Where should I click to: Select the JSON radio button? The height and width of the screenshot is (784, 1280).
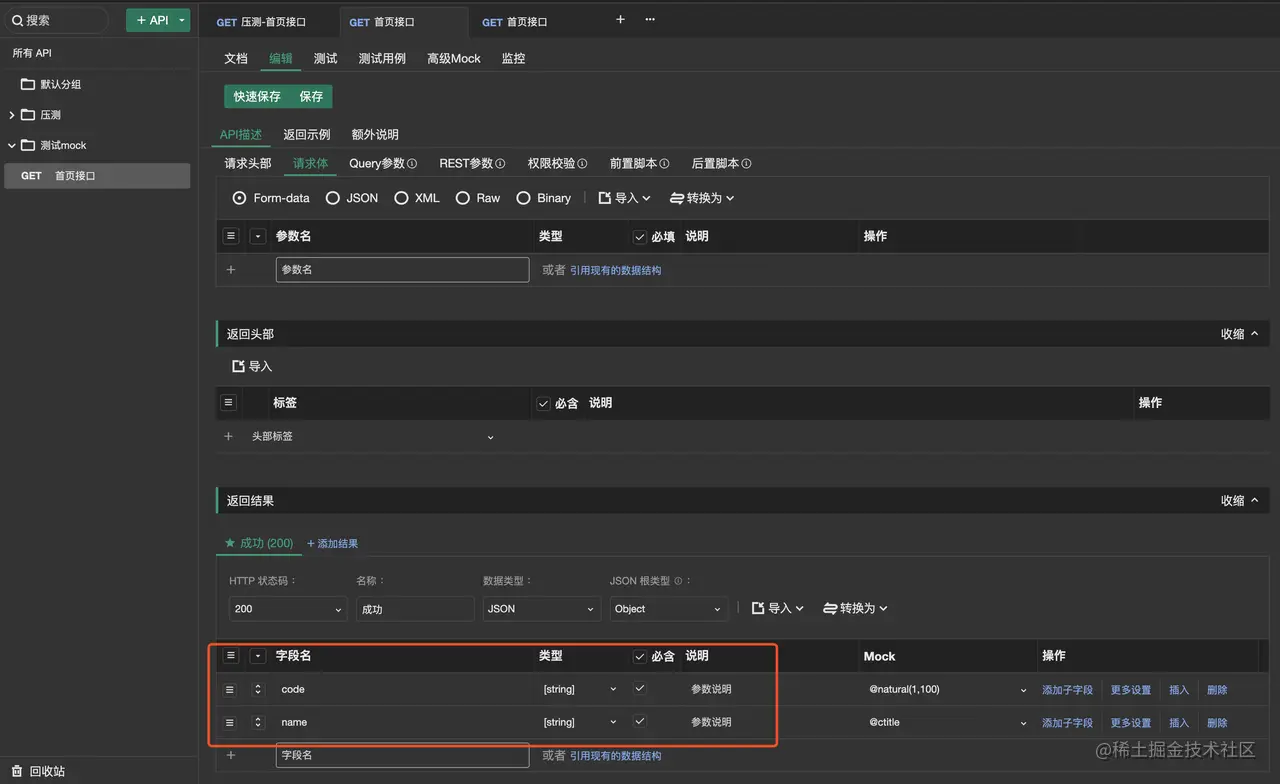[x=333, y=198]
